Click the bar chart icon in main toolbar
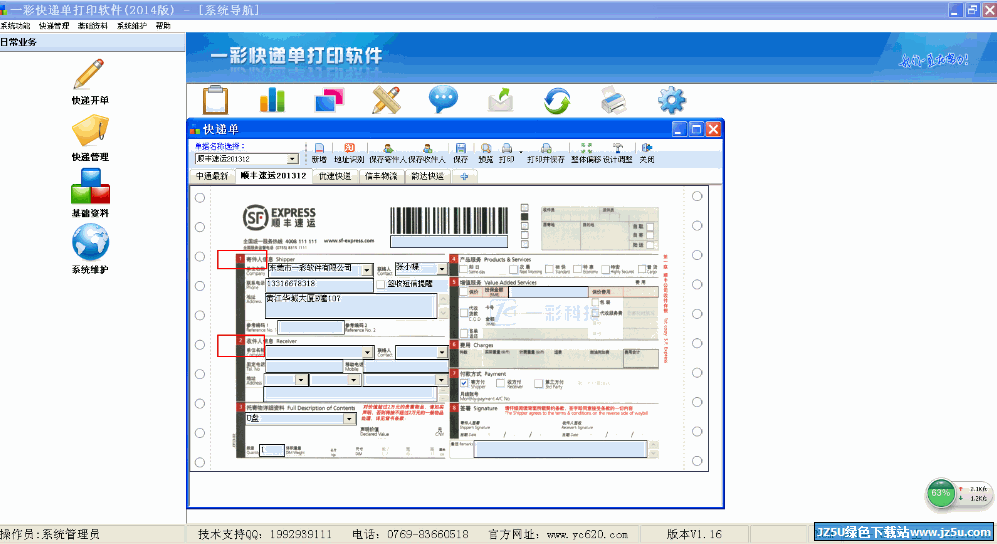Image resolution: width=997 pixels, height=544 pixels. pyautogui.click(x=272, y=100)
